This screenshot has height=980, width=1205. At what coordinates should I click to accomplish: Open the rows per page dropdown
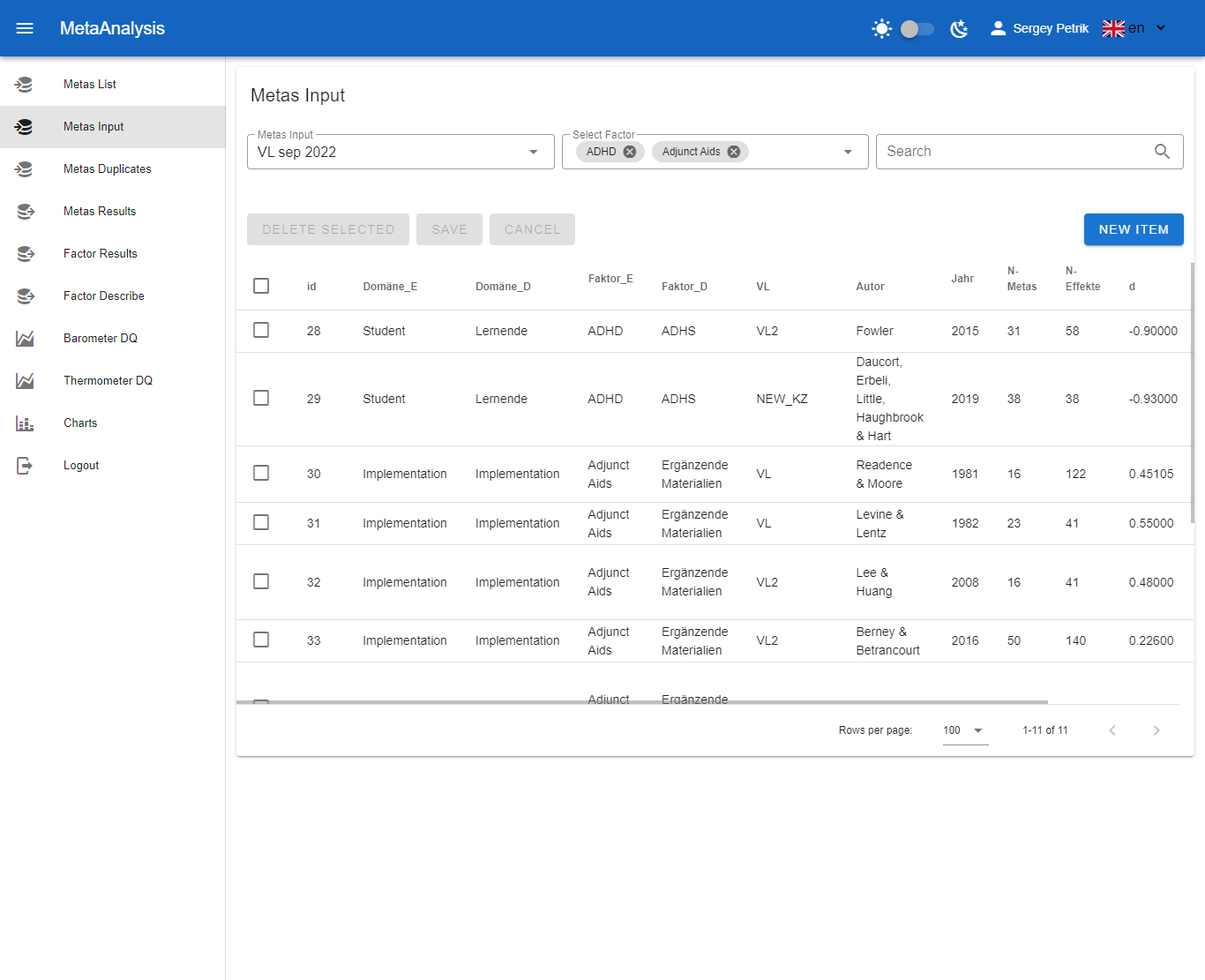(965, 730)
